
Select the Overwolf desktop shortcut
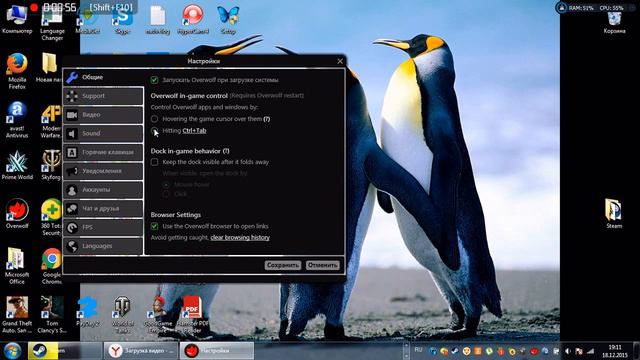coord(17,213)
